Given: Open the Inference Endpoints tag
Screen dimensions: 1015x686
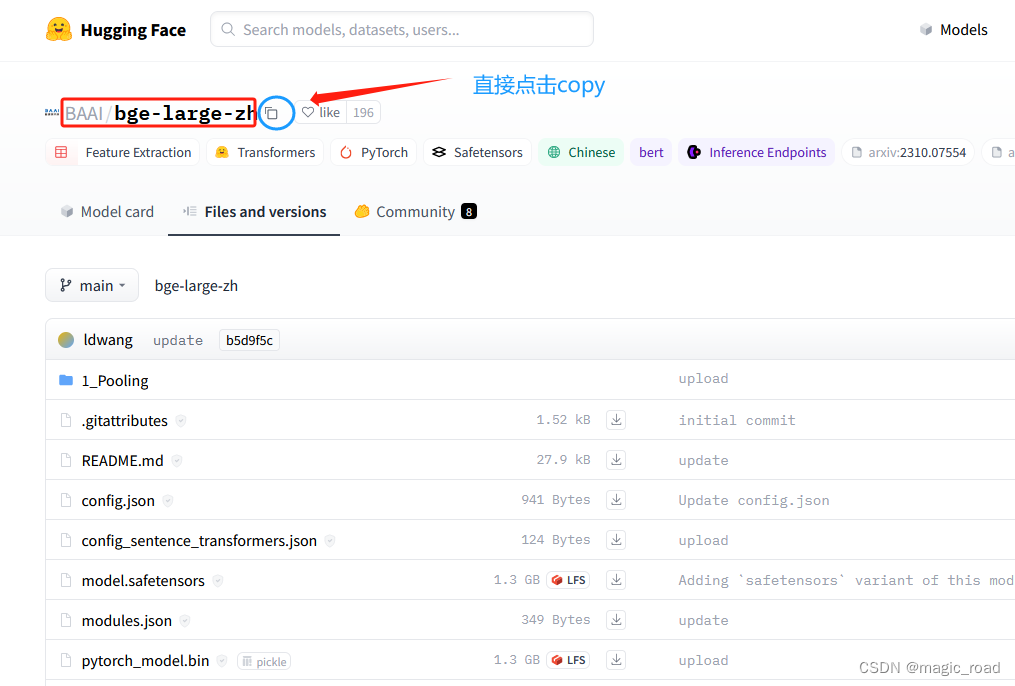Looking at the screenshot, I should (x=758, y=152).
